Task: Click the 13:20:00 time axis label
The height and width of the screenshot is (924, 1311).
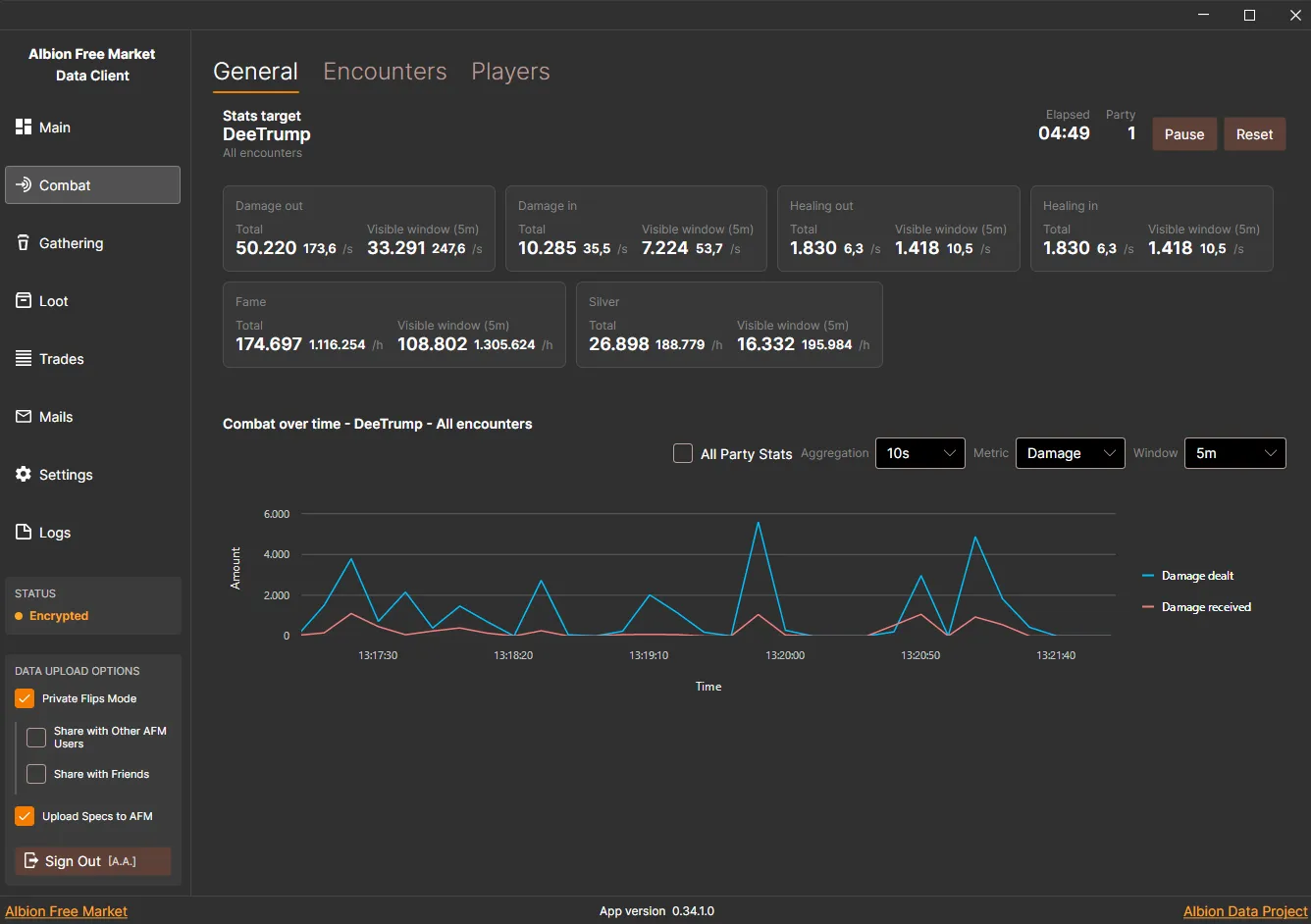Action: point(785,655)
